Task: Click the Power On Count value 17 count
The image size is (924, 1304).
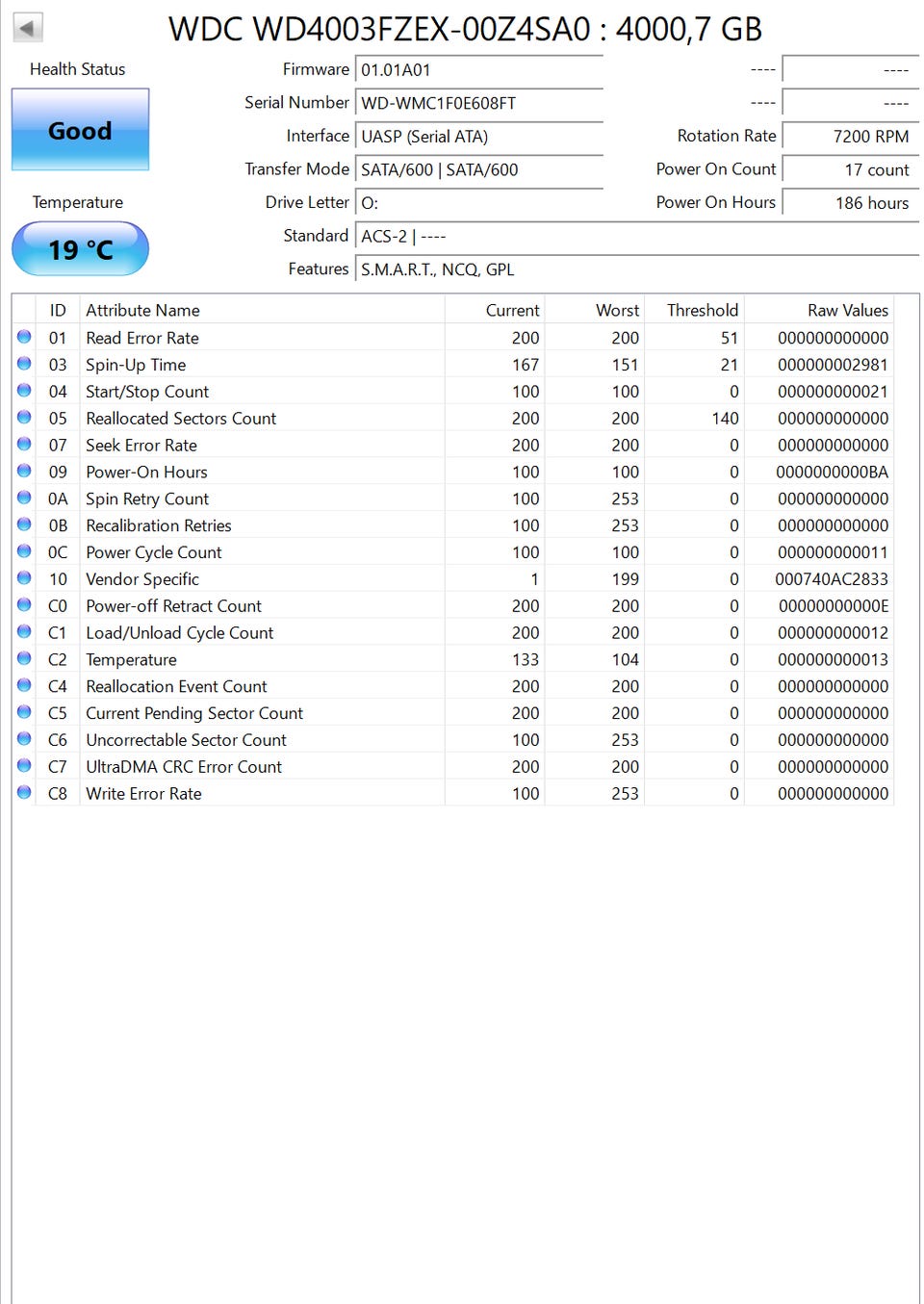Action: tap(851, 169)
